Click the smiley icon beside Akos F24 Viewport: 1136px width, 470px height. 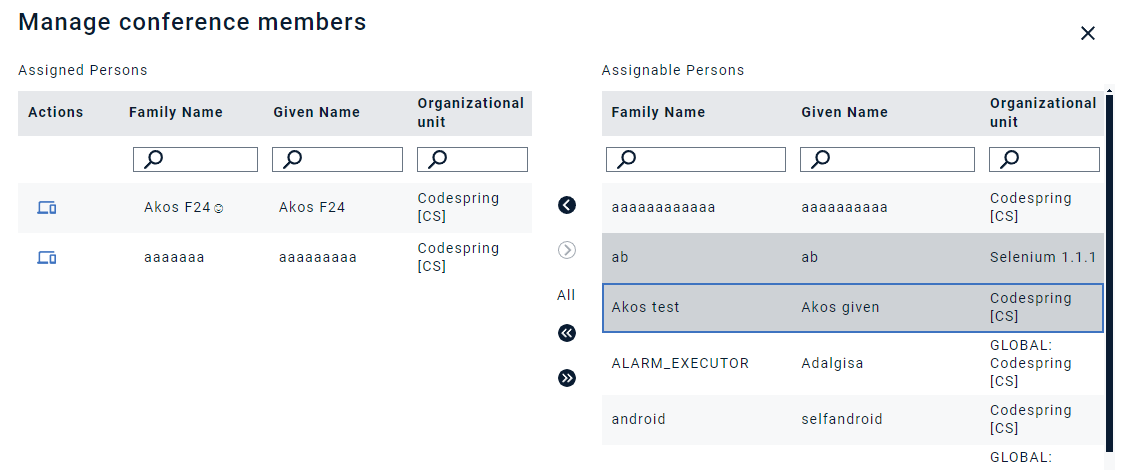pyautogui.click(x=219, y=209)
